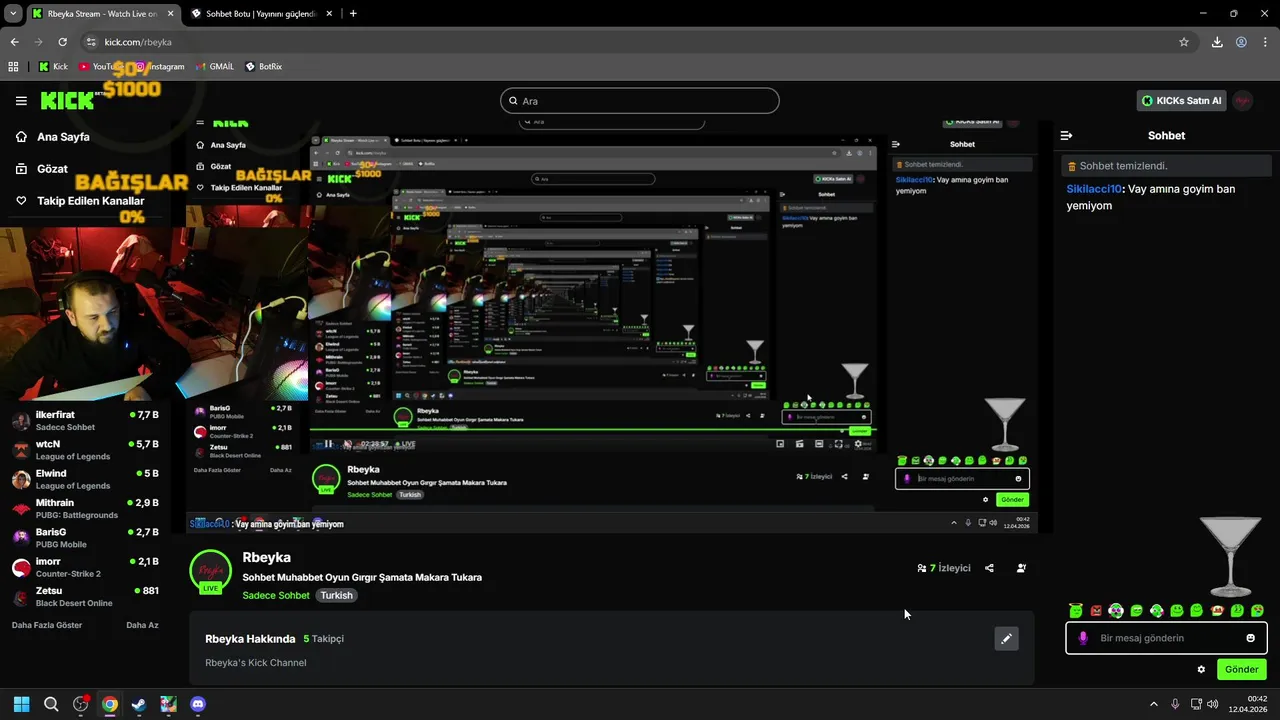Open Windows Start menu
The image size is (1280, 720).
[22, 704]
